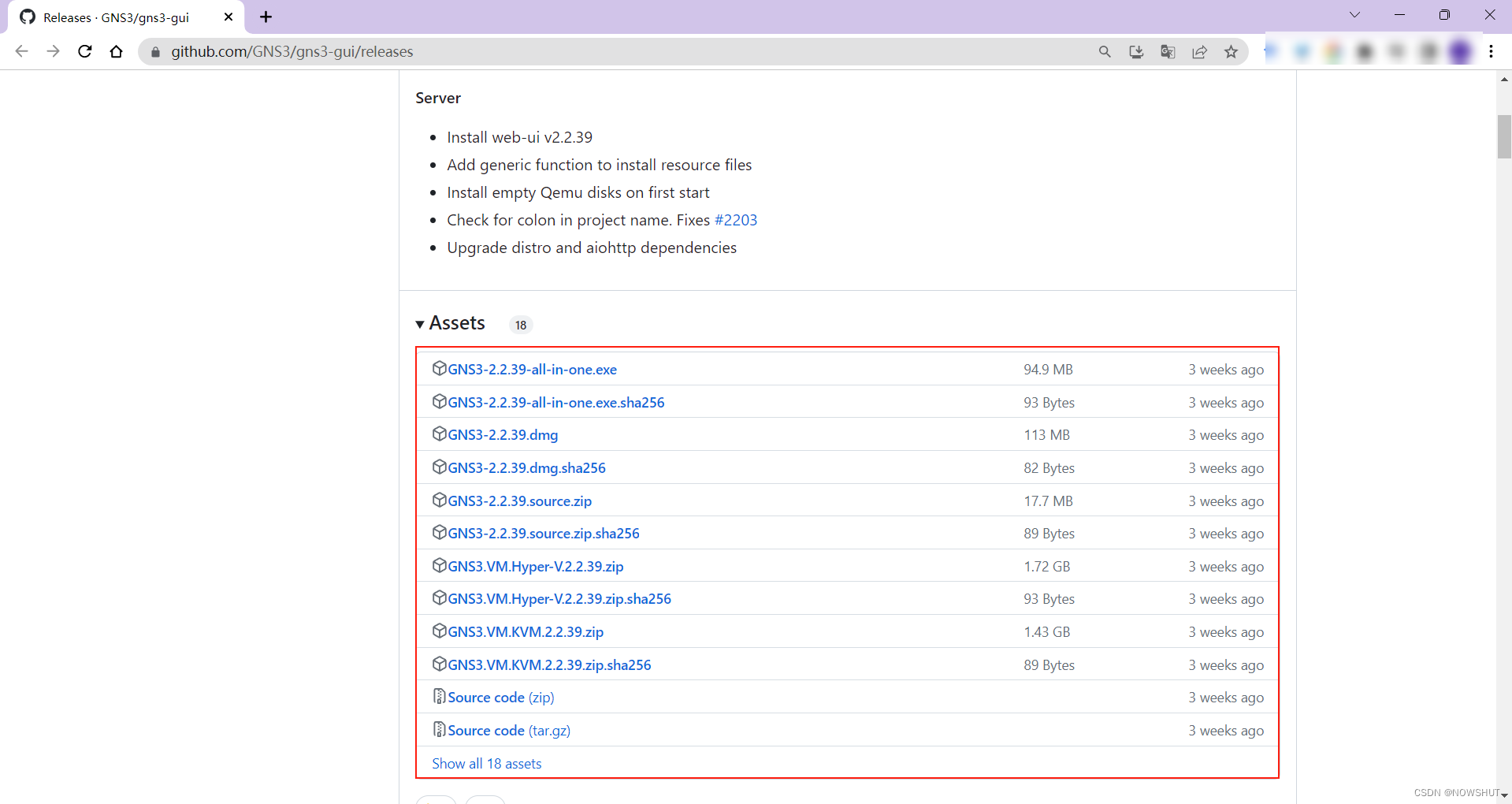Click zip file icon beside Source code (tar.gz)

click(x=440, y=729)
